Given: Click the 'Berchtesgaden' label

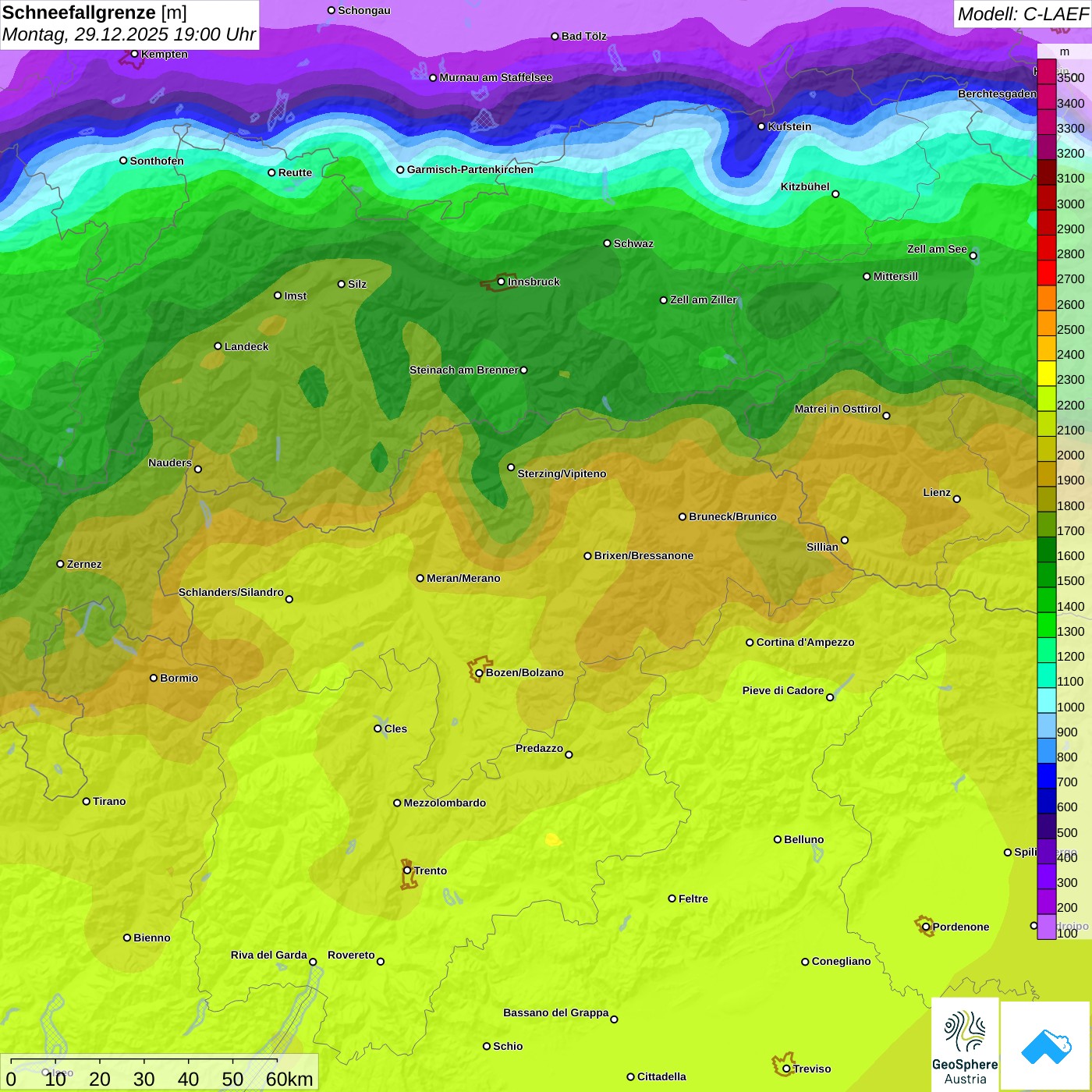Looking at the screenshot, I should 997,94.
